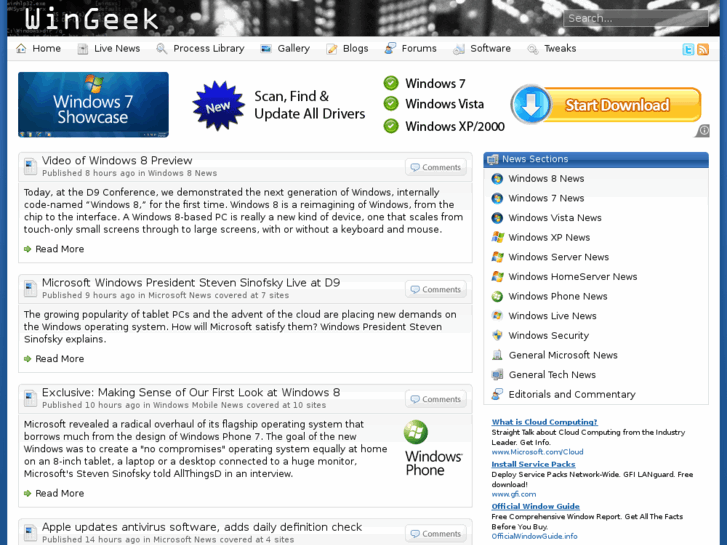Click the General Microsoft News building icon
Viewport: 727px width, 545px height.
[497, 355]
